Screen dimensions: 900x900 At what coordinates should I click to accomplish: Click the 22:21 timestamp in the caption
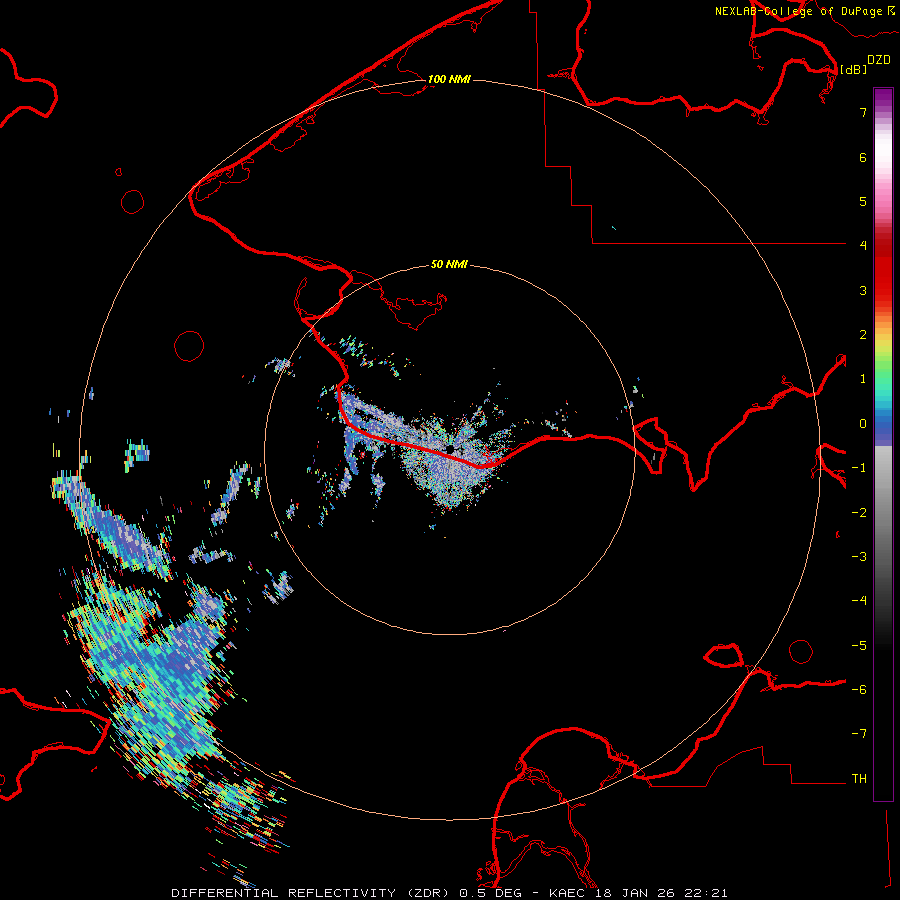710,893
